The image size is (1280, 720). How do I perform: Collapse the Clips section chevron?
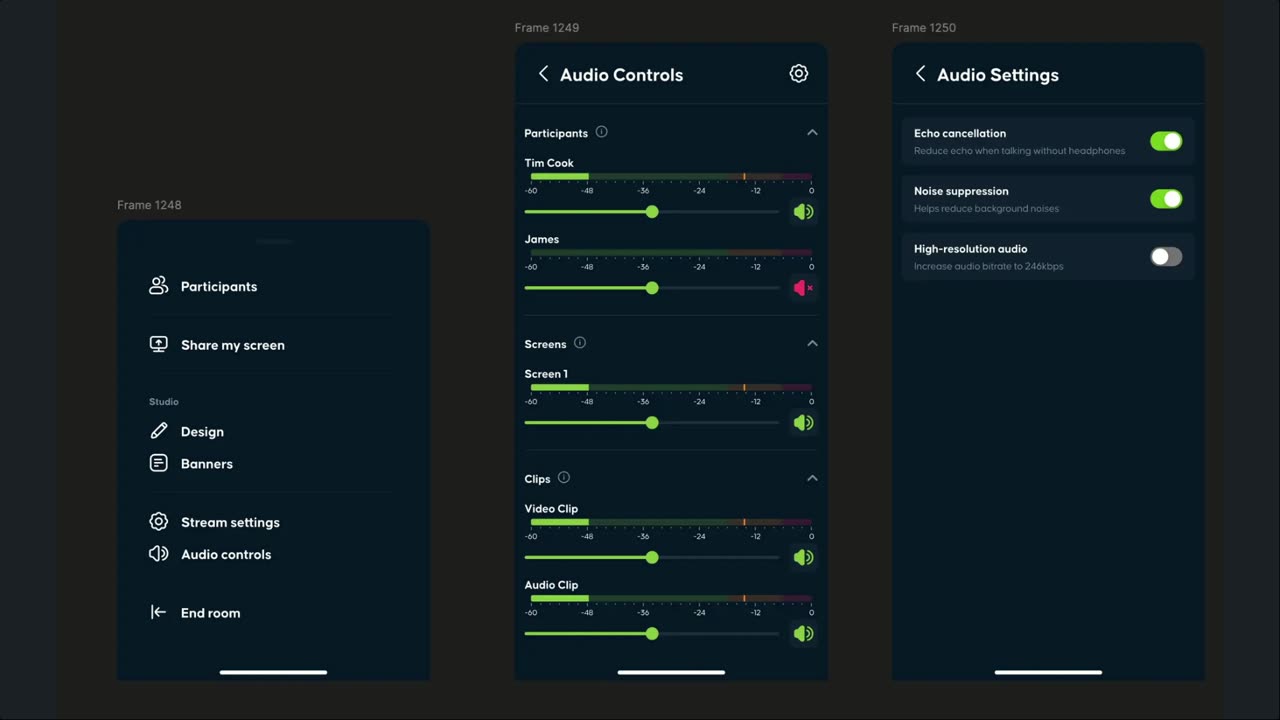click(x=812, y=479)
